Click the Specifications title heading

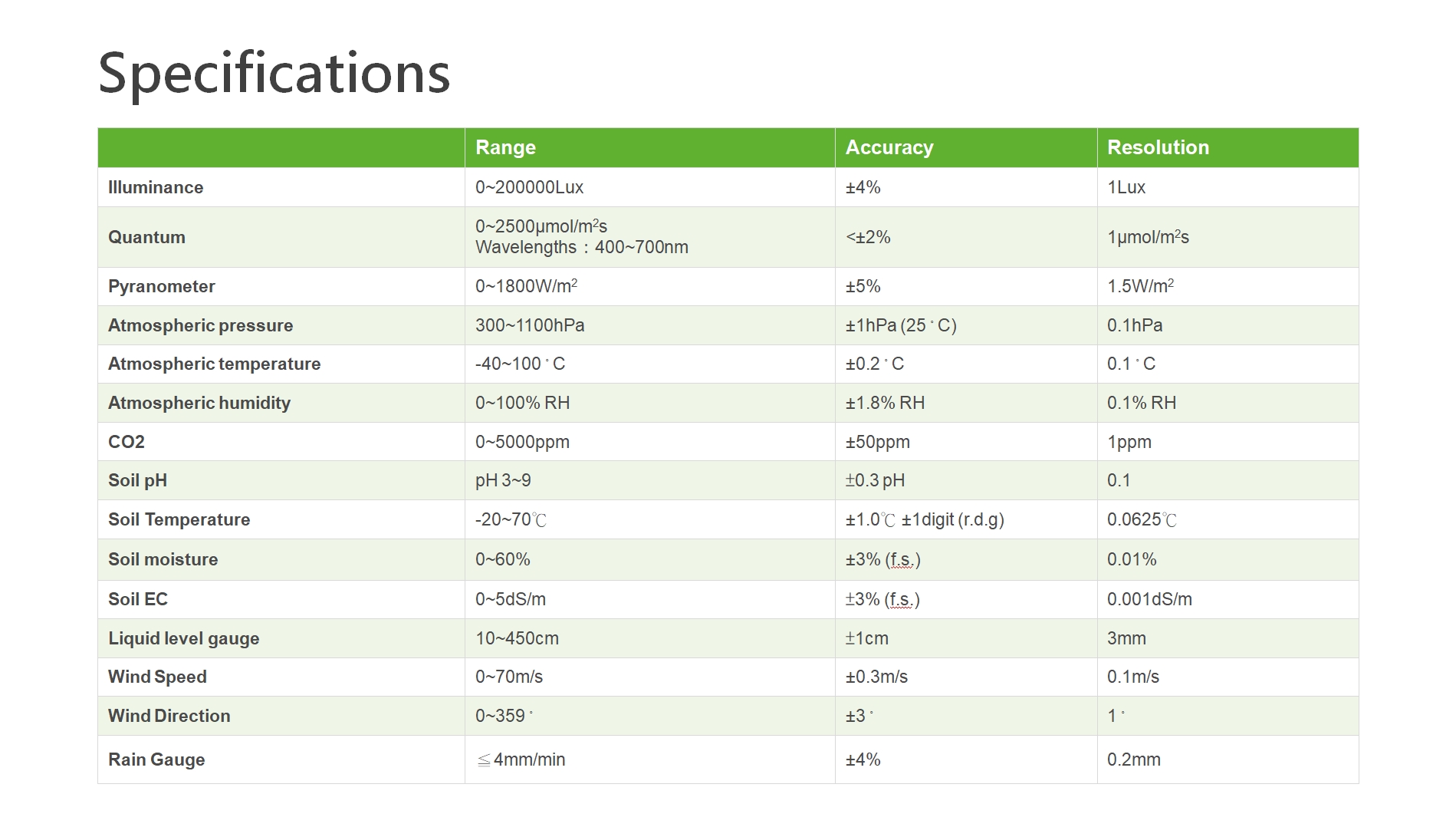pos(274,74)
